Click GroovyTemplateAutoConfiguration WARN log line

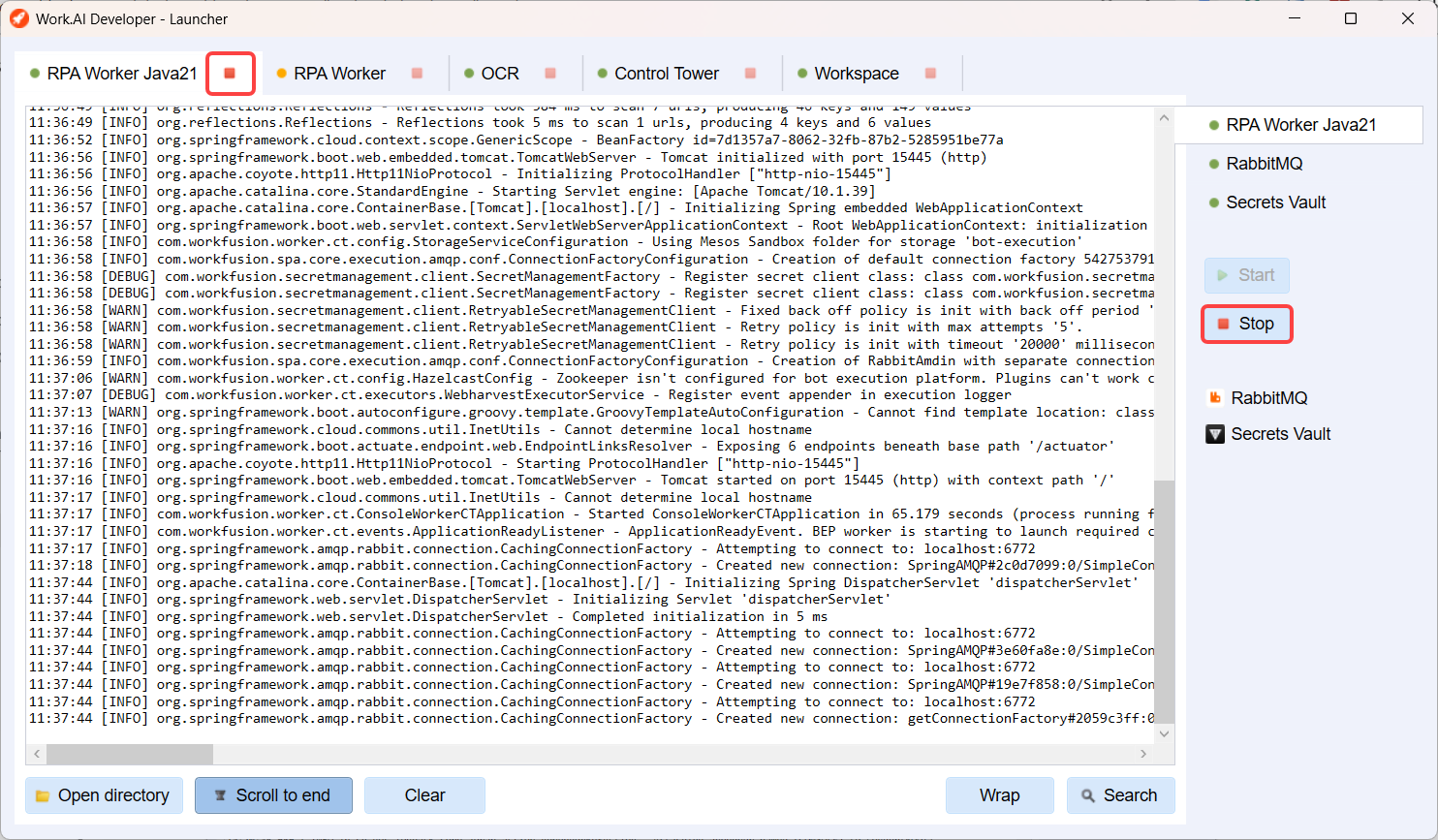click(591, 413)
